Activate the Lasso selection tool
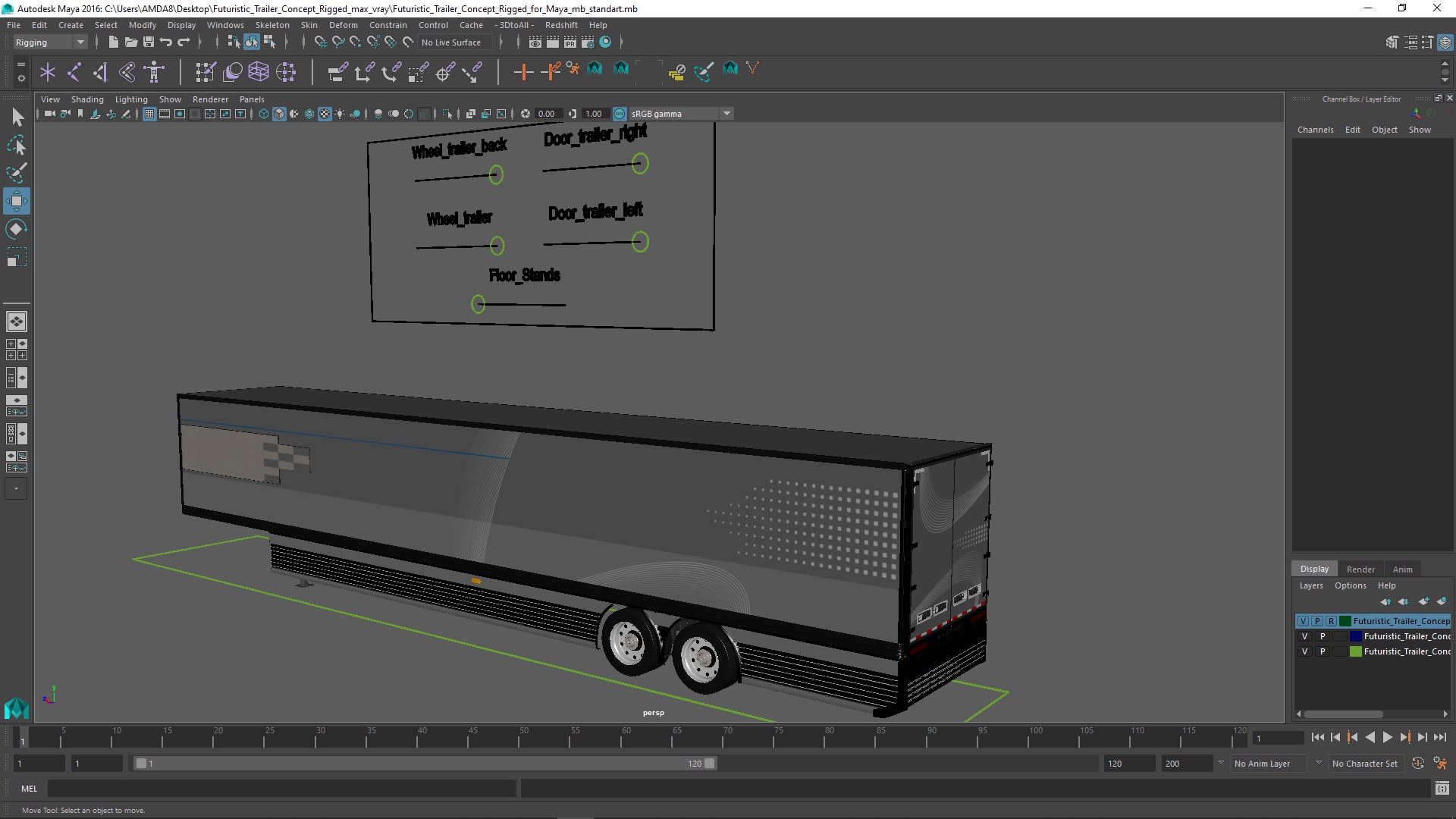 pyautogui.click(x=16, y=145)
